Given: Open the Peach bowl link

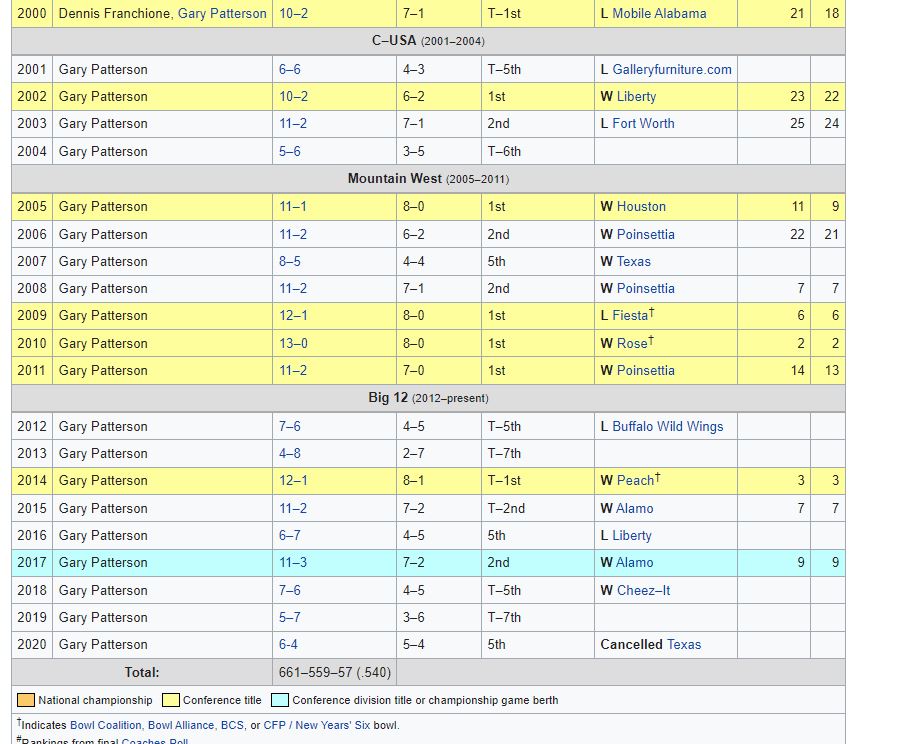Looking at the screenshot, I should click(x=636, y=480).
